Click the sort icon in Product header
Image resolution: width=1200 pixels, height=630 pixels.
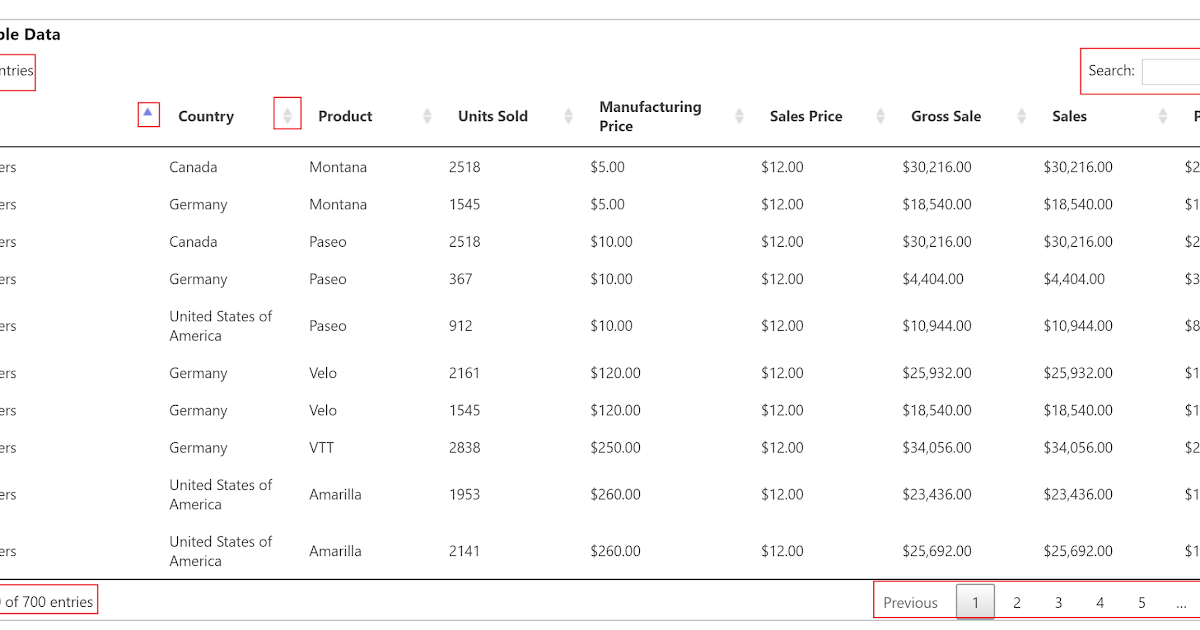coord(427,116)
